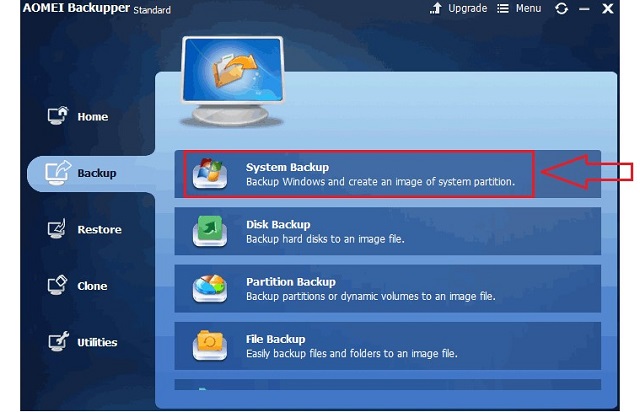This screenshot has height=412, width=640.
Task: Minimize the AOMEI Backupper window
Action: point(584,9)
